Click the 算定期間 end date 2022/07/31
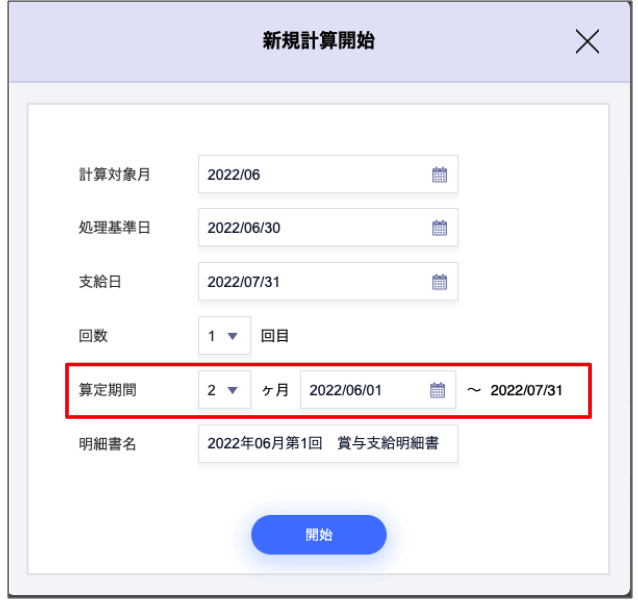 point(526,390)
